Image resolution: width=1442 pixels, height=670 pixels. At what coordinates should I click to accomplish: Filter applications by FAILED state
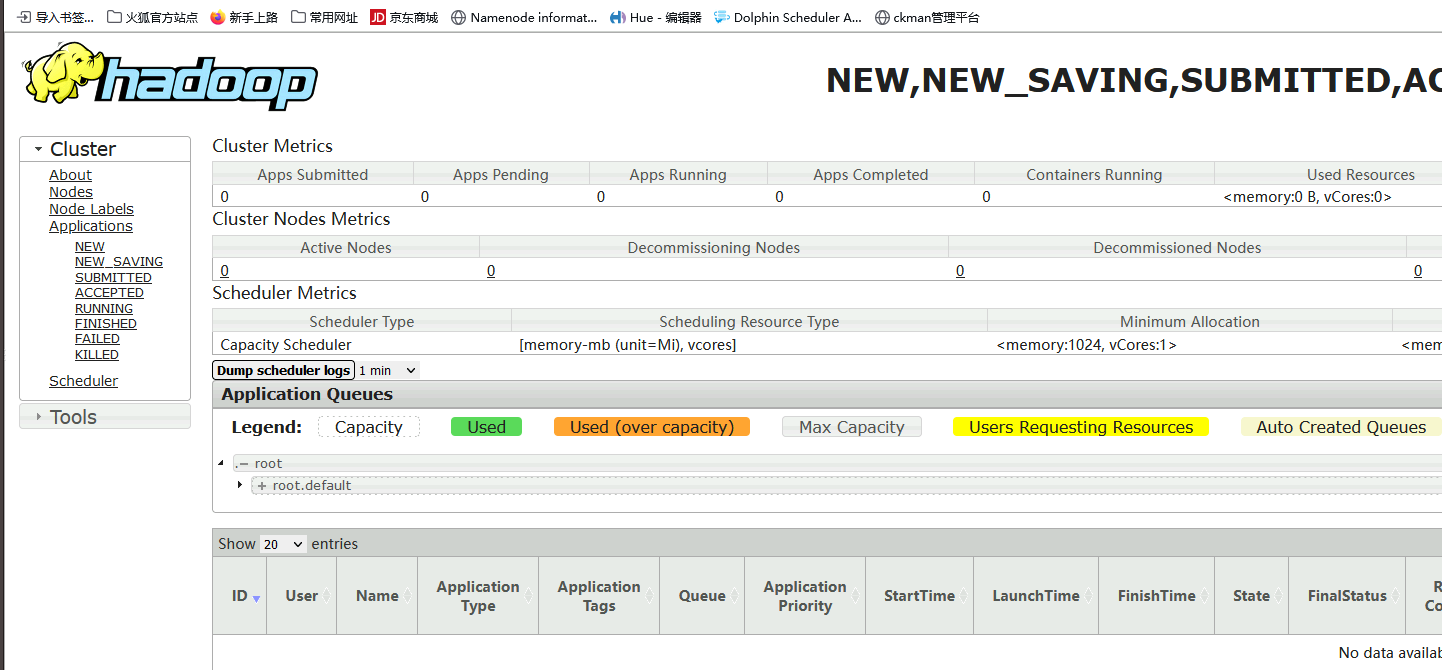pos(97,339)
